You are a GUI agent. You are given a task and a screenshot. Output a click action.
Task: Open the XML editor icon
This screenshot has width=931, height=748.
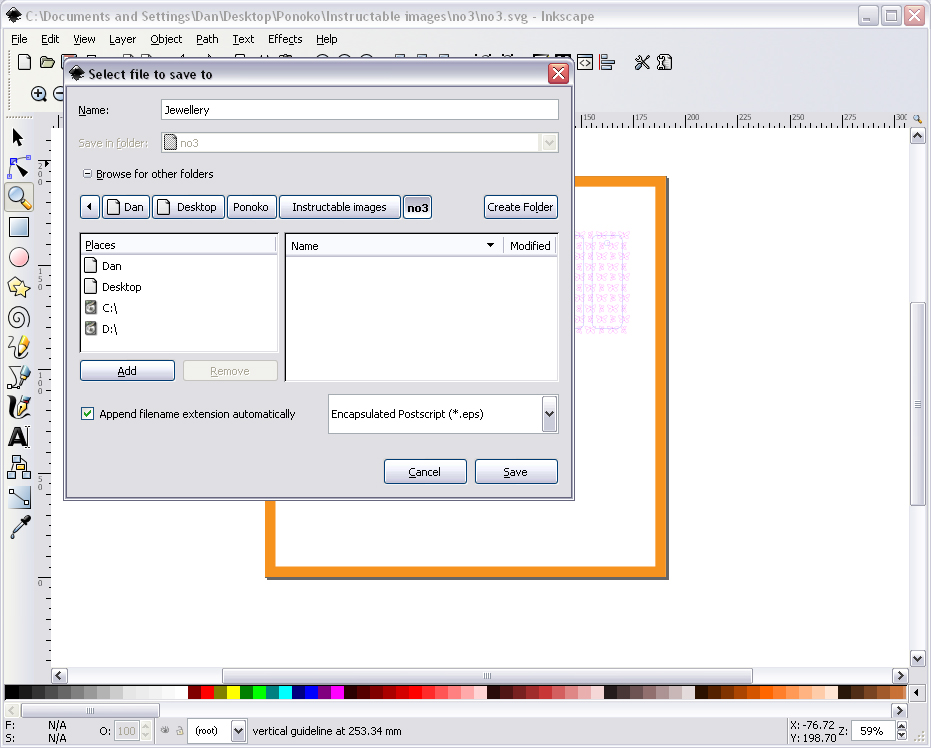(585, 62)
